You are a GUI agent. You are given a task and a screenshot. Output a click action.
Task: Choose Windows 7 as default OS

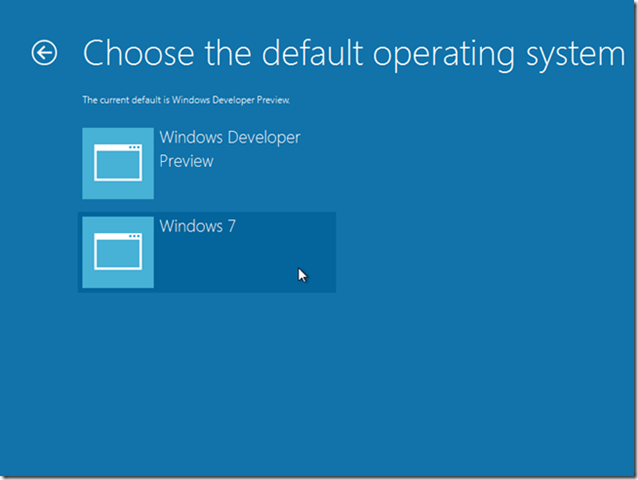(207, 252)
